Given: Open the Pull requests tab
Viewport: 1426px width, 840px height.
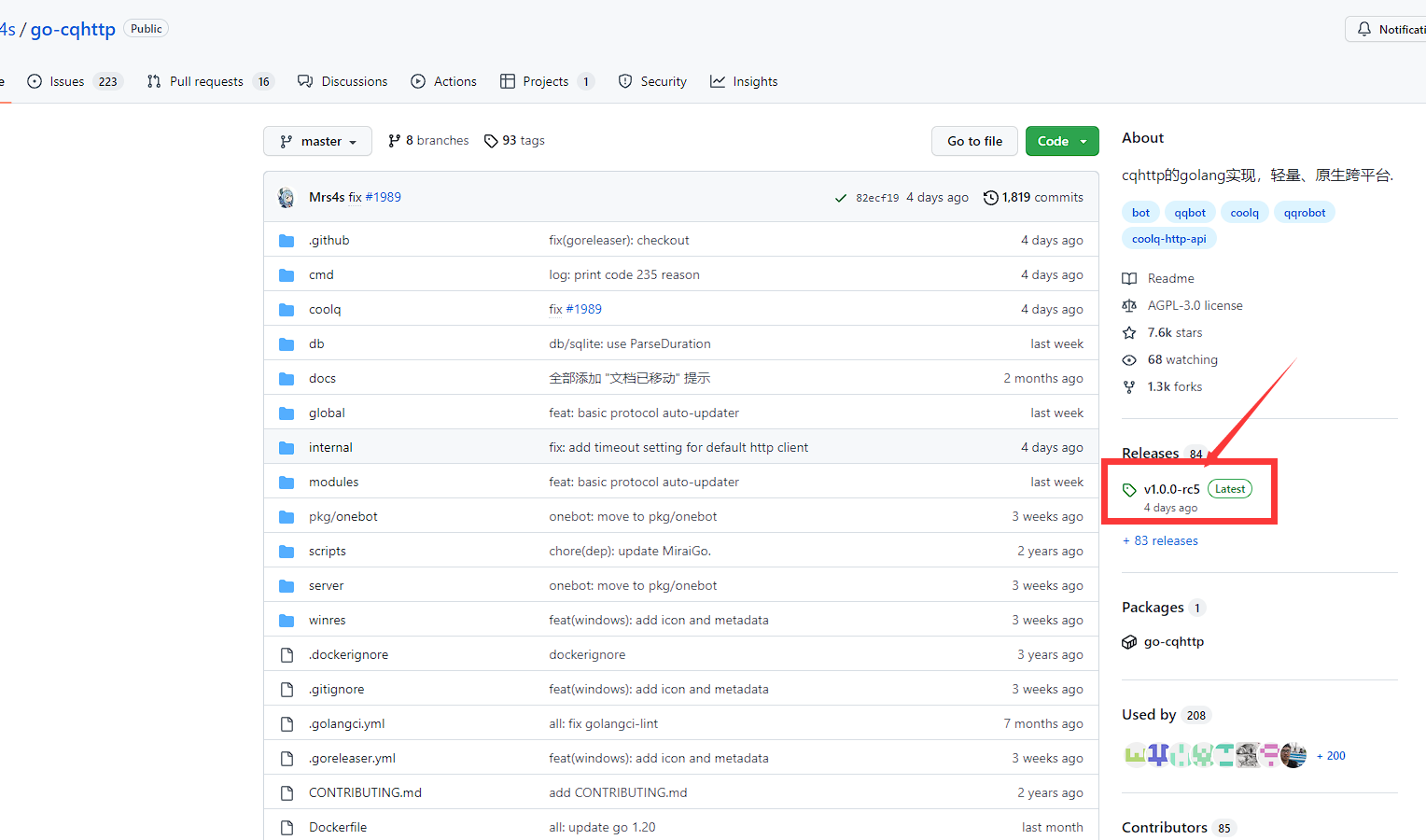Looking at the screenshot, I should pyautogui.click(x=210, y=81).
